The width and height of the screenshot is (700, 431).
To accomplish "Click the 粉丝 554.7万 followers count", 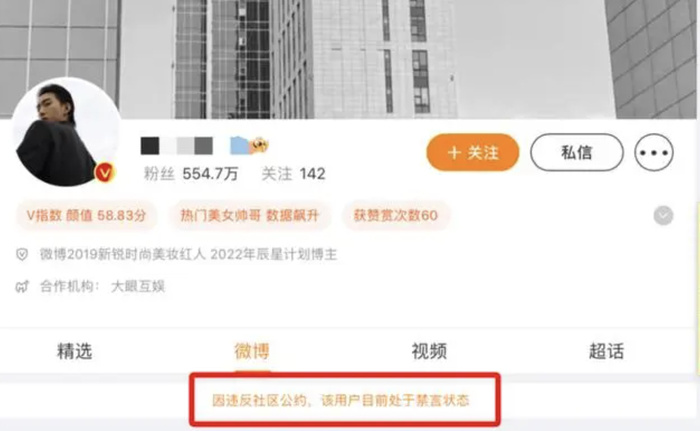I will tap(191, 174).
